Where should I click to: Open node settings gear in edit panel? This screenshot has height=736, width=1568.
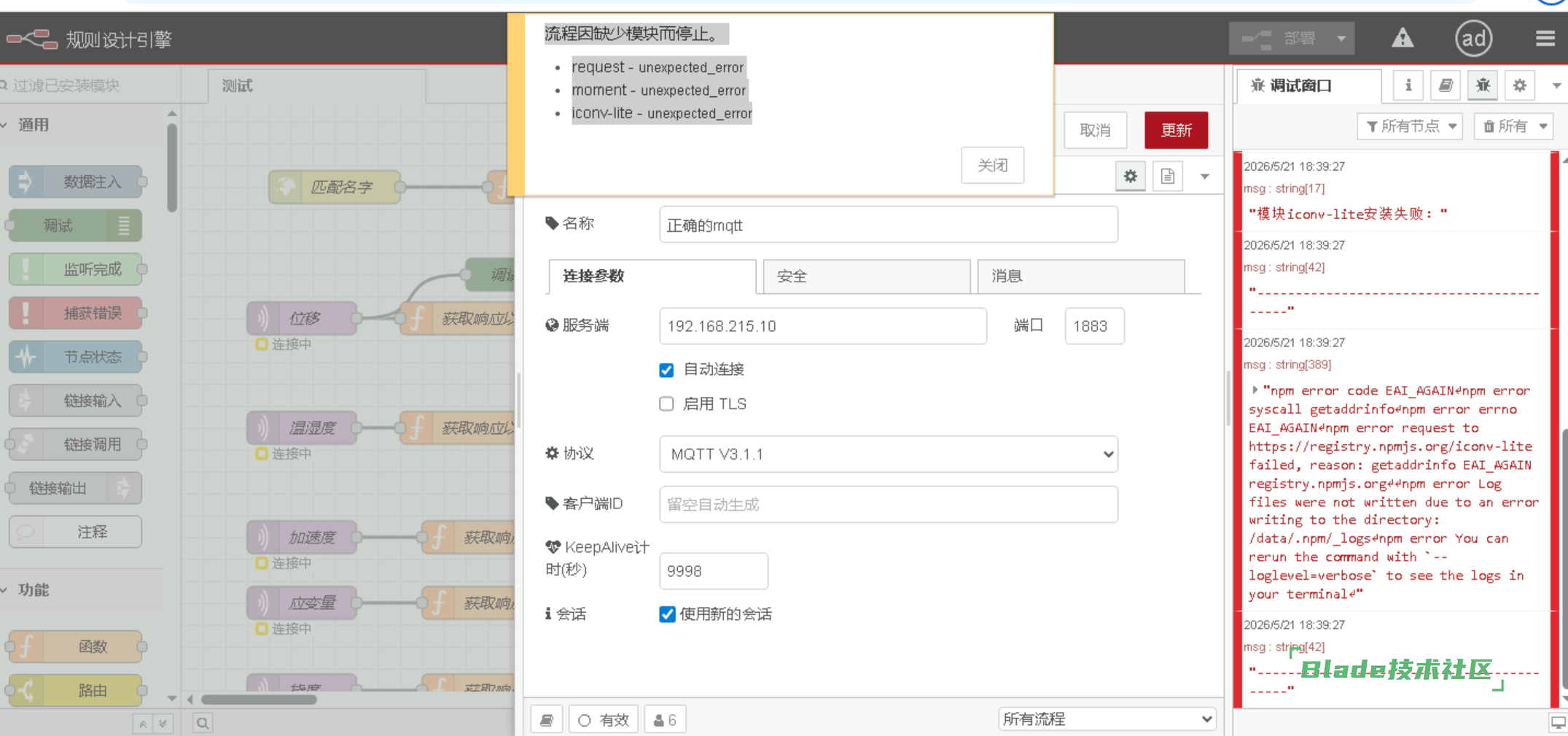click(x=1130, y=176)
